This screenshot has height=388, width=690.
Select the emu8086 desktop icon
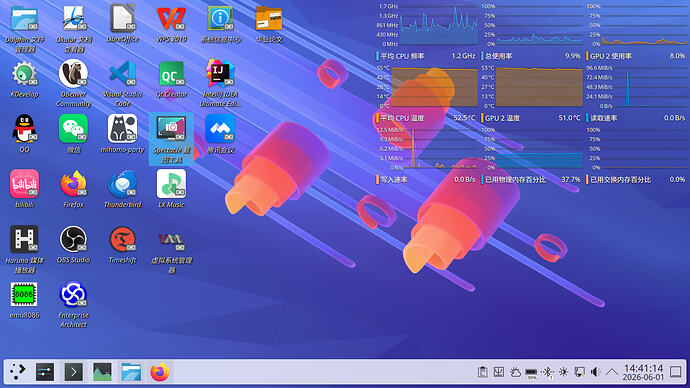25,295
